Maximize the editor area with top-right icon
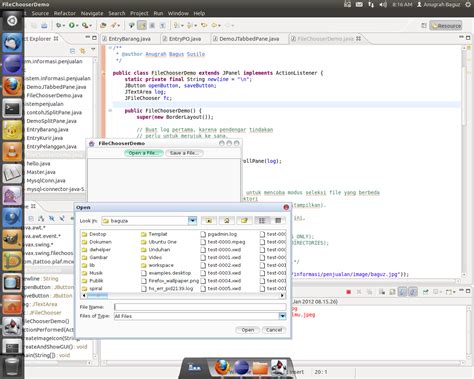 coord(468,38)
